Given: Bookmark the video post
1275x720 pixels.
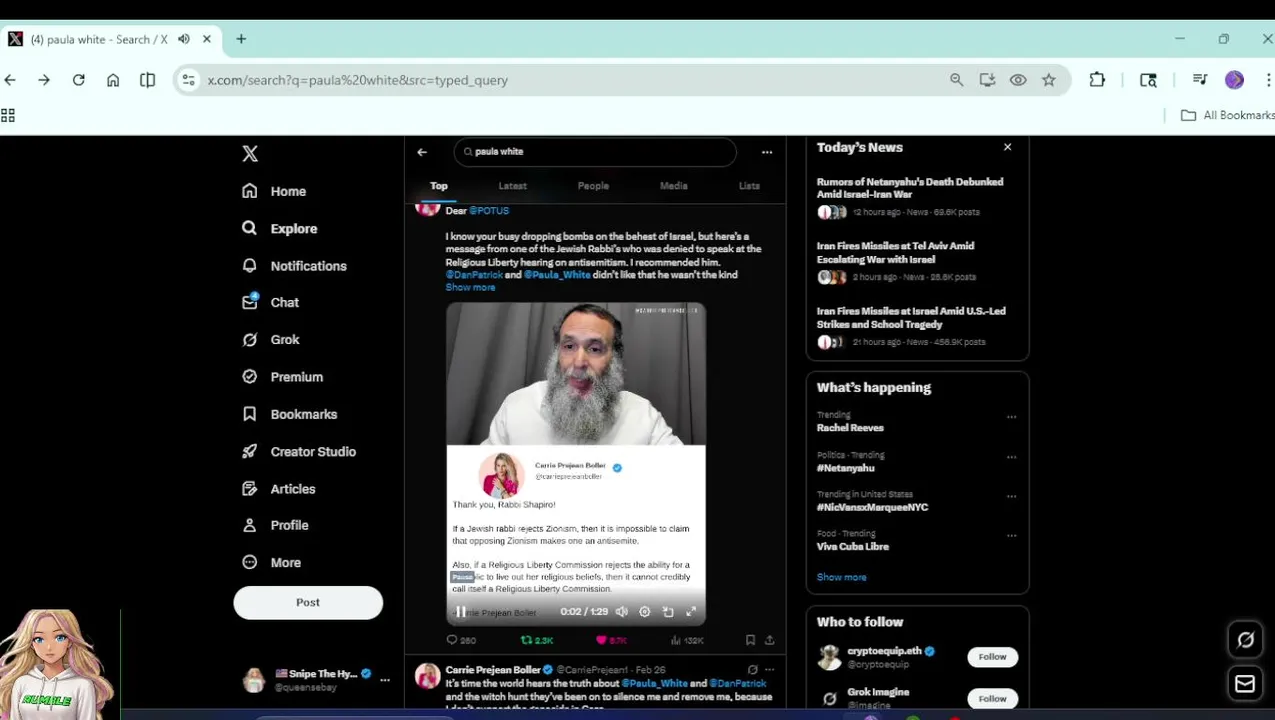Looking at the screenshot, I should pos(750,640).
